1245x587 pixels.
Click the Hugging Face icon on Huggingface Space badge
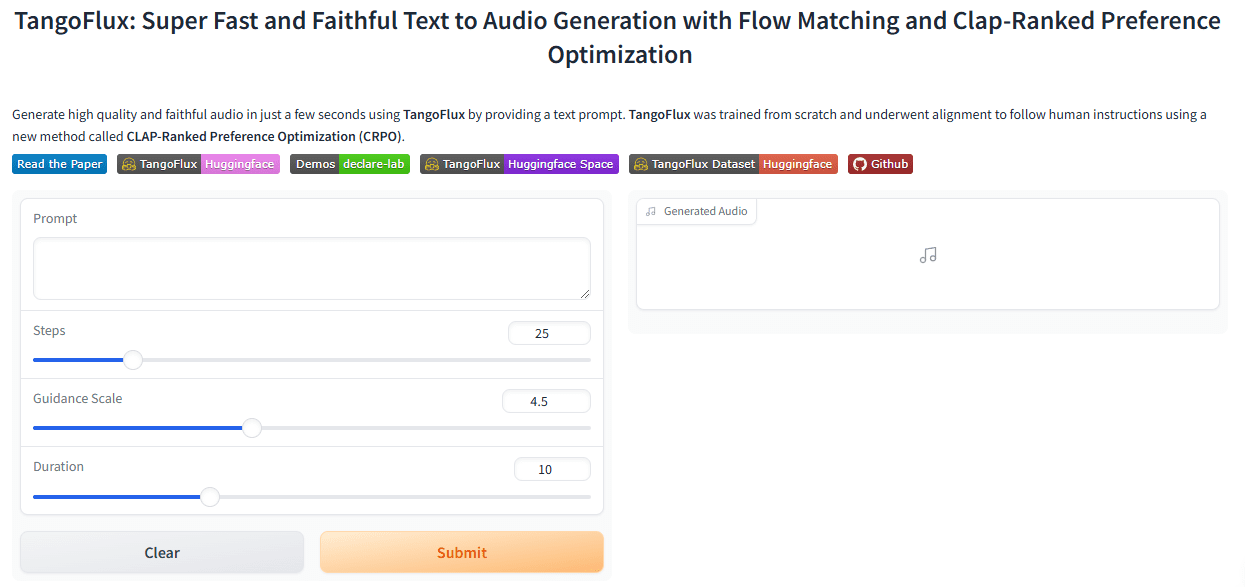pyautogui.click(x=432, y=164)
